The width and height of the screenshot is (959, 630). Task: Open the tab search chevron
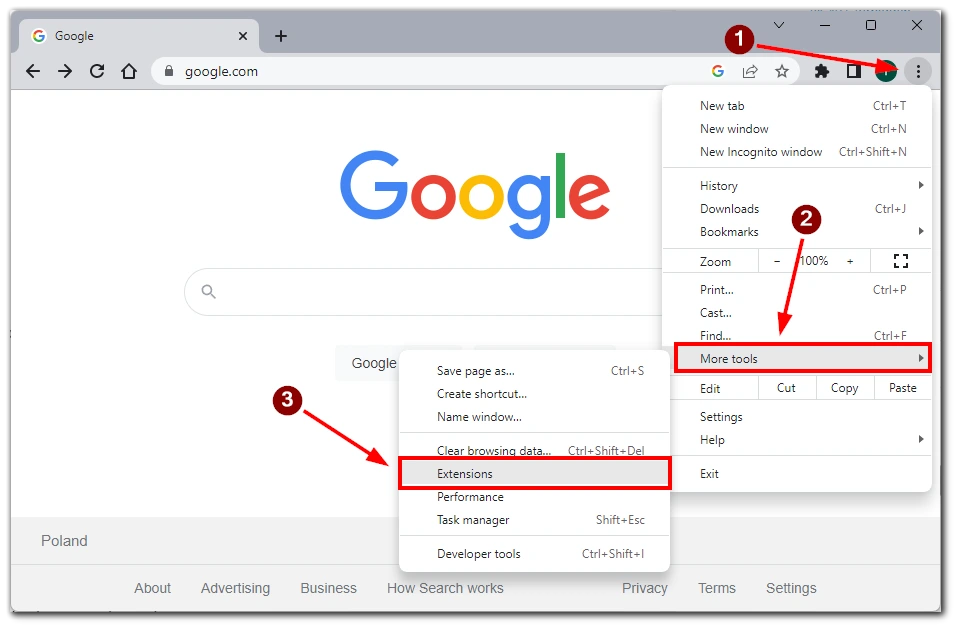(779, 25)
